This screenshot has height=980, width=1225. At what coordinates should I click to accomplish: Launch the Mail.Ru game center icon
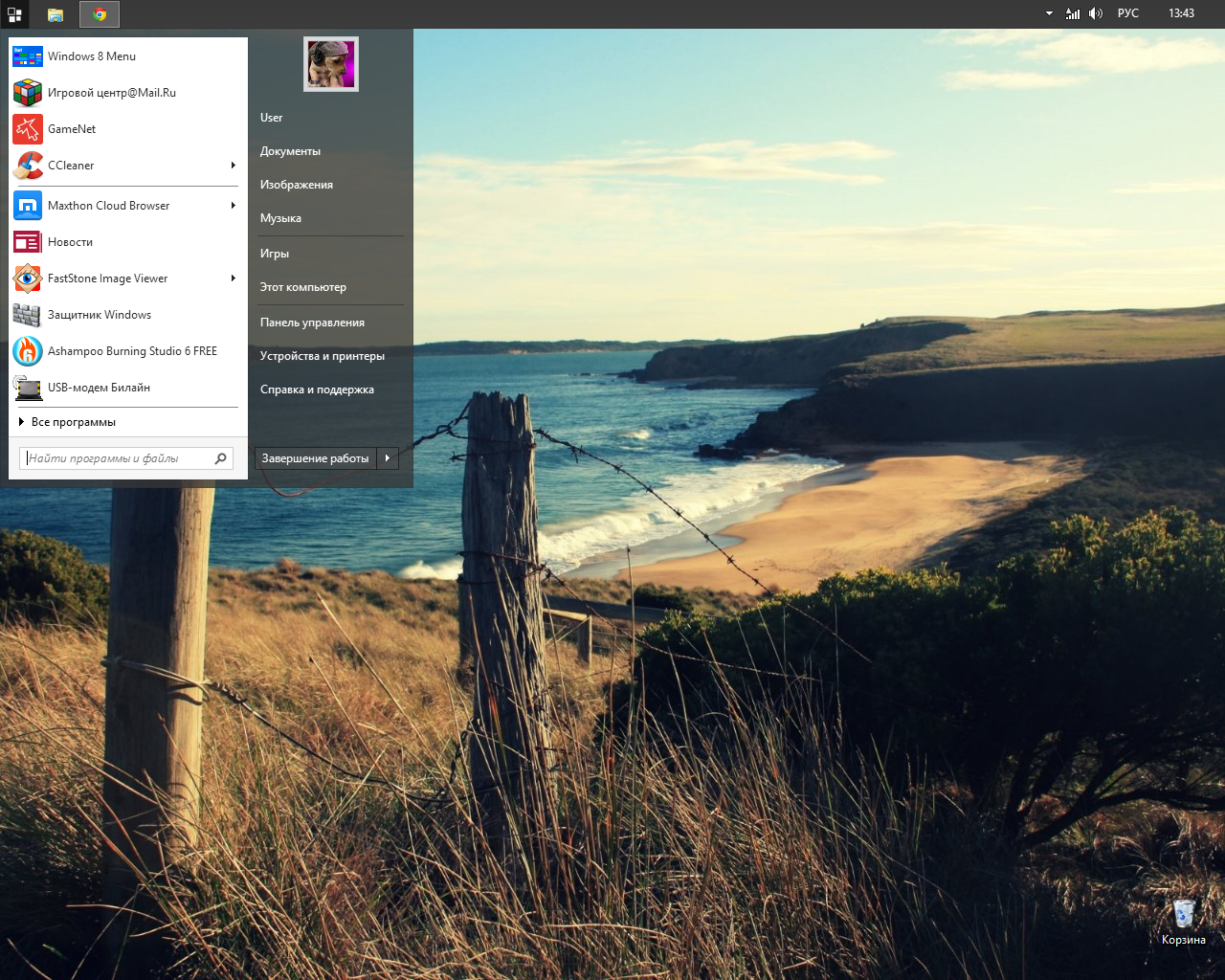(x=28, y=93)
